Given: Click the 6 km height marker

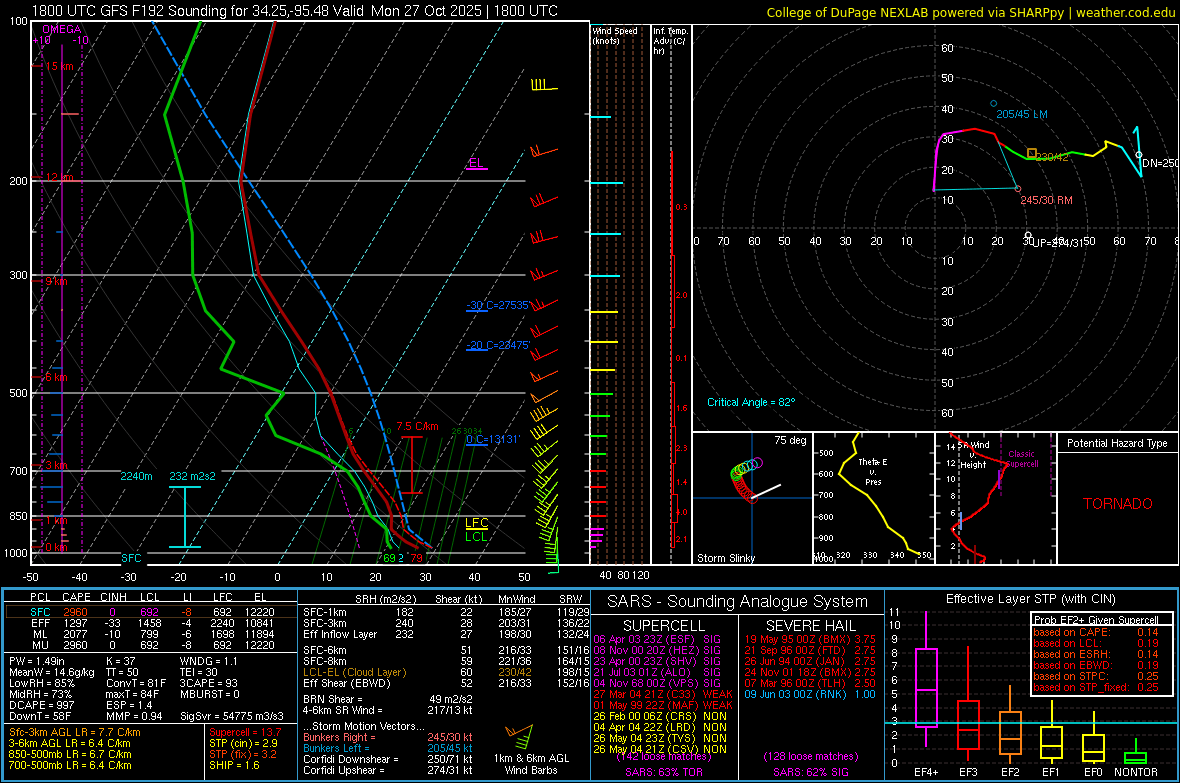Looking at the screenshot, I should click(56, 377).
